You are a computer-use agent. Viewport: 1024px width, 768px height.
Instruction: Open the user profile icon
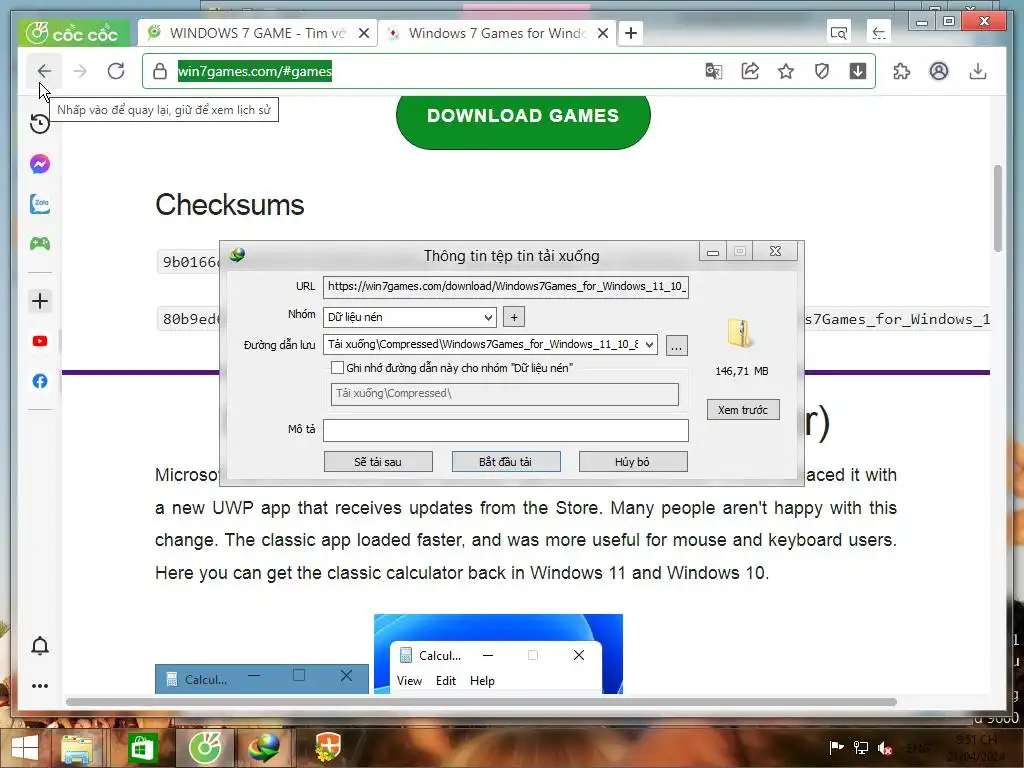coord(939,71)
